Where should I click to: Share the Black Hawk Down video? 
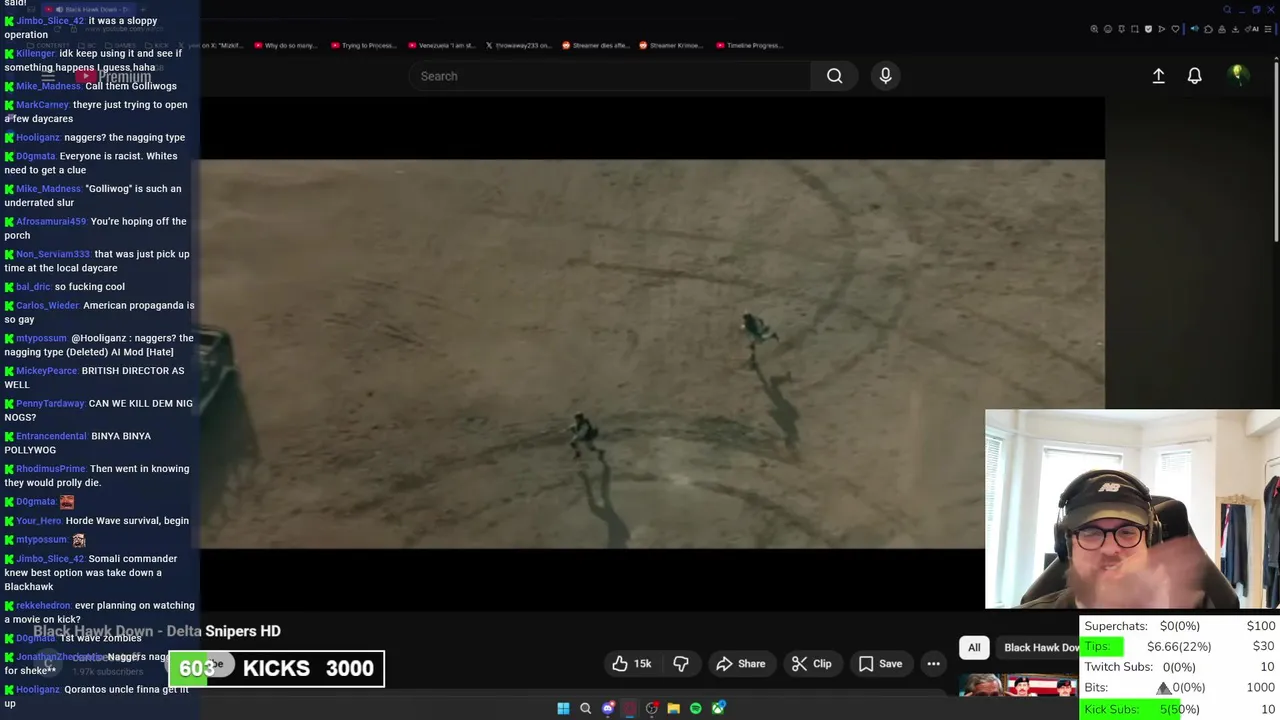pyautogui.click(x=741, y=664)
